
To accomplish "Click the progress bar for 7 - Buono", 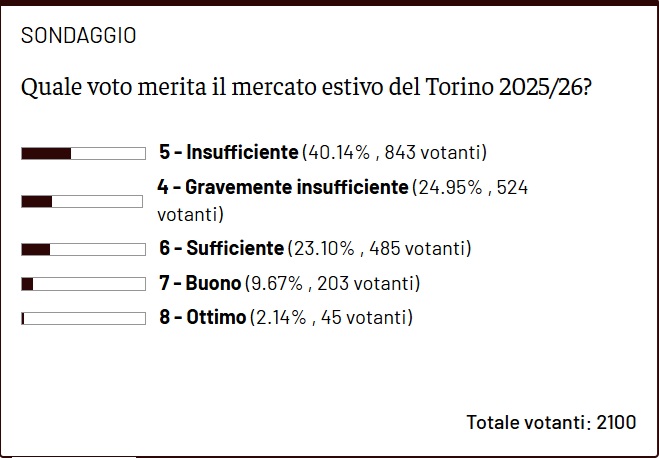I will click(83, 284).
